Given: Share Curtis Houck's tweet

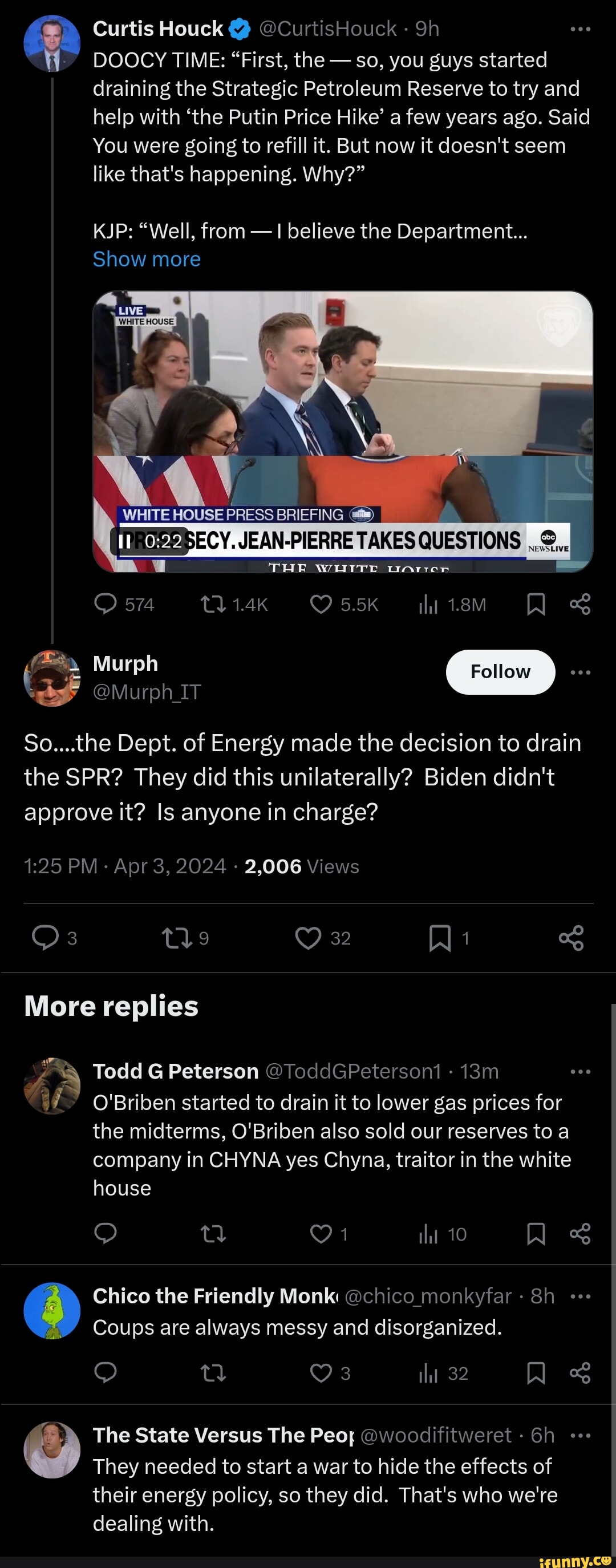Looking at the screenshot, I should click(580, 604).
